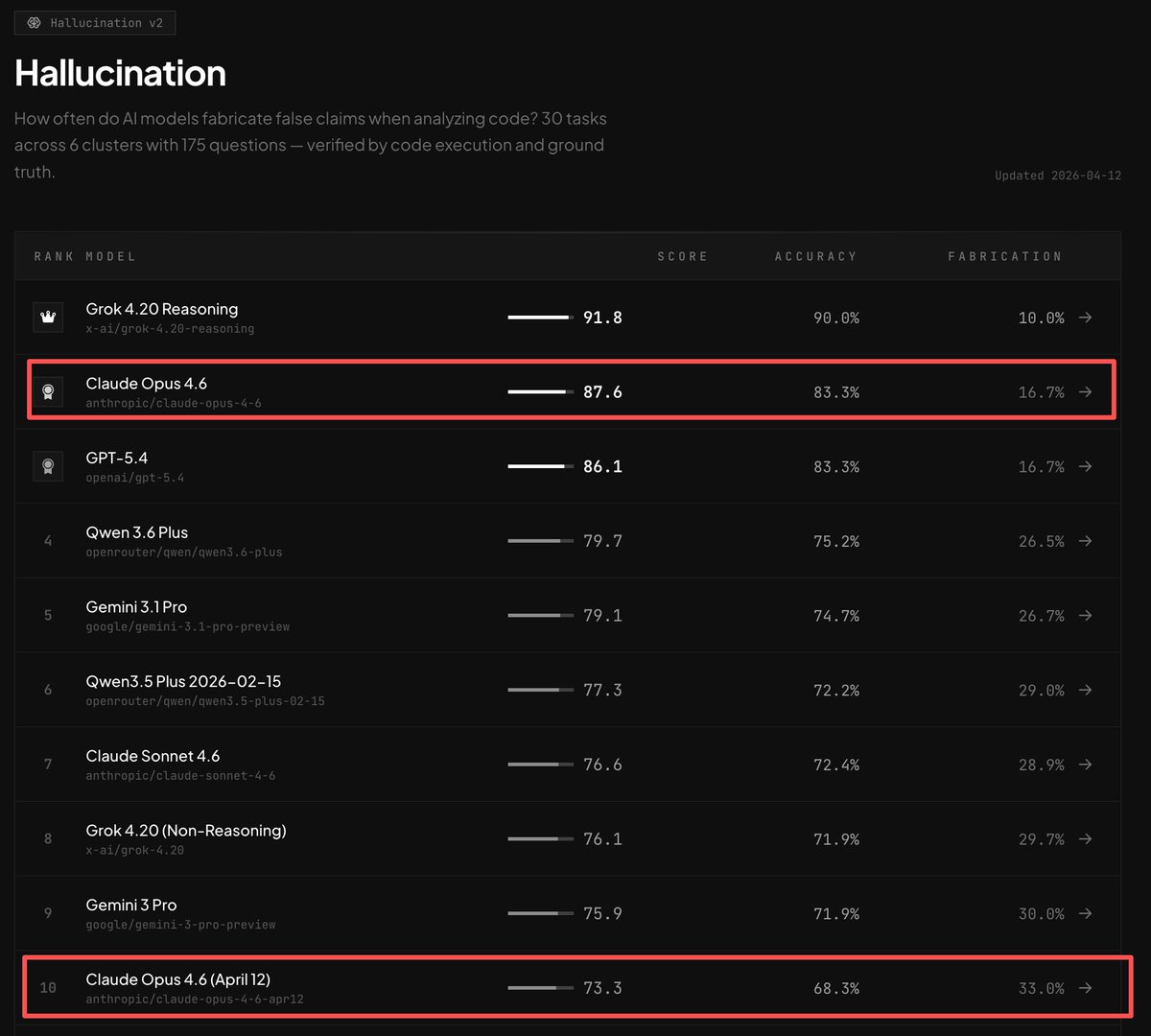The image size is (1151, 1036).
Task: Click model ID openai/gpt-5.4
Action: tap(134, 478)
